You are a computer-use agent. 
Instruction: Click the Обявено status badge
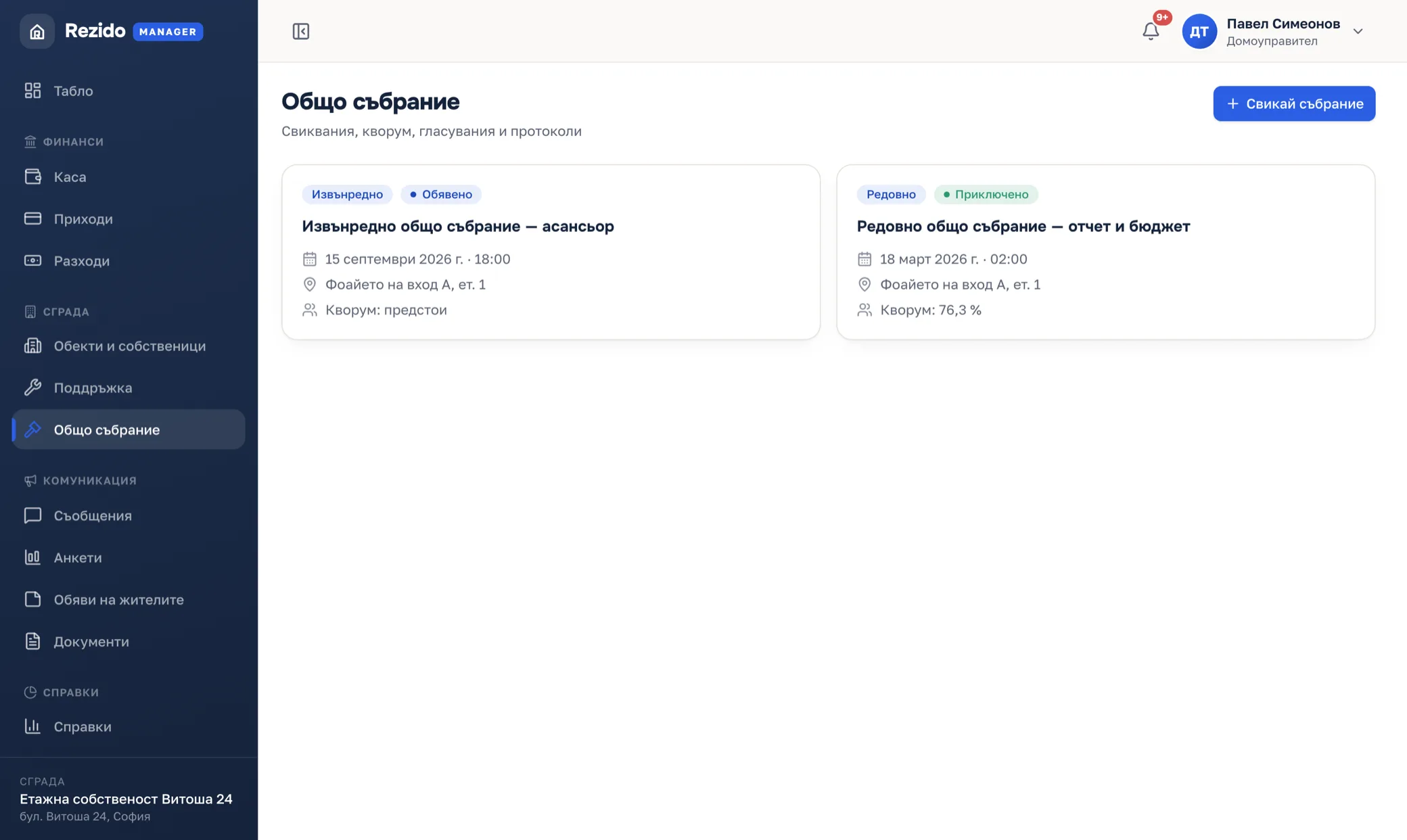pos(441,194)
